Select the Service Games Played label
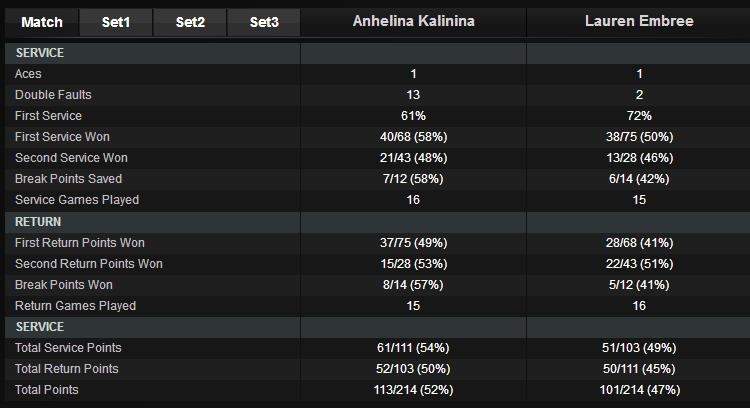This screenshot has height=408, width=750. pos(76,200)
